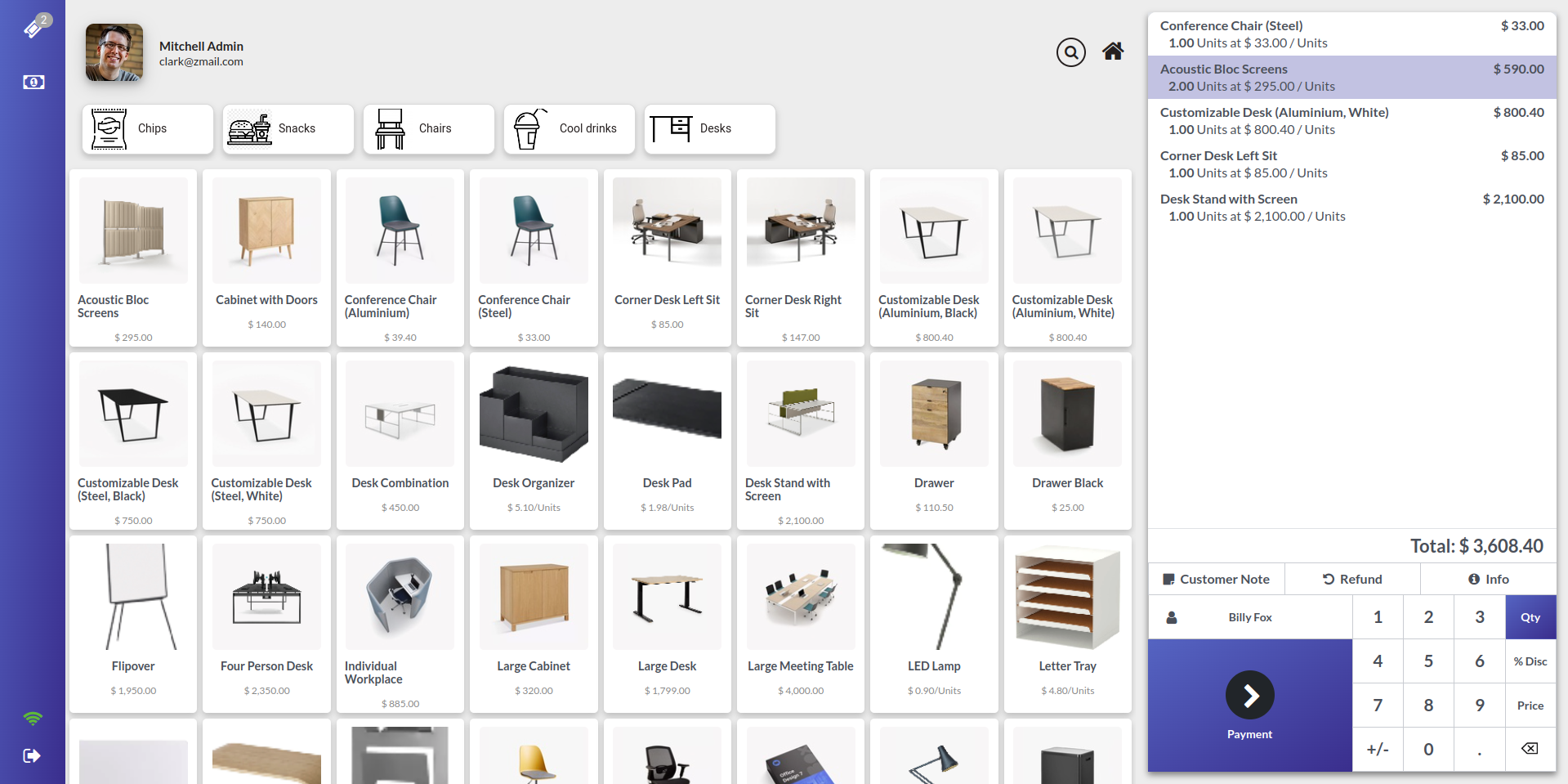This screenshot has height=784, width=1568.
Task: Add a Customer Note
Action: [1217, 579]
